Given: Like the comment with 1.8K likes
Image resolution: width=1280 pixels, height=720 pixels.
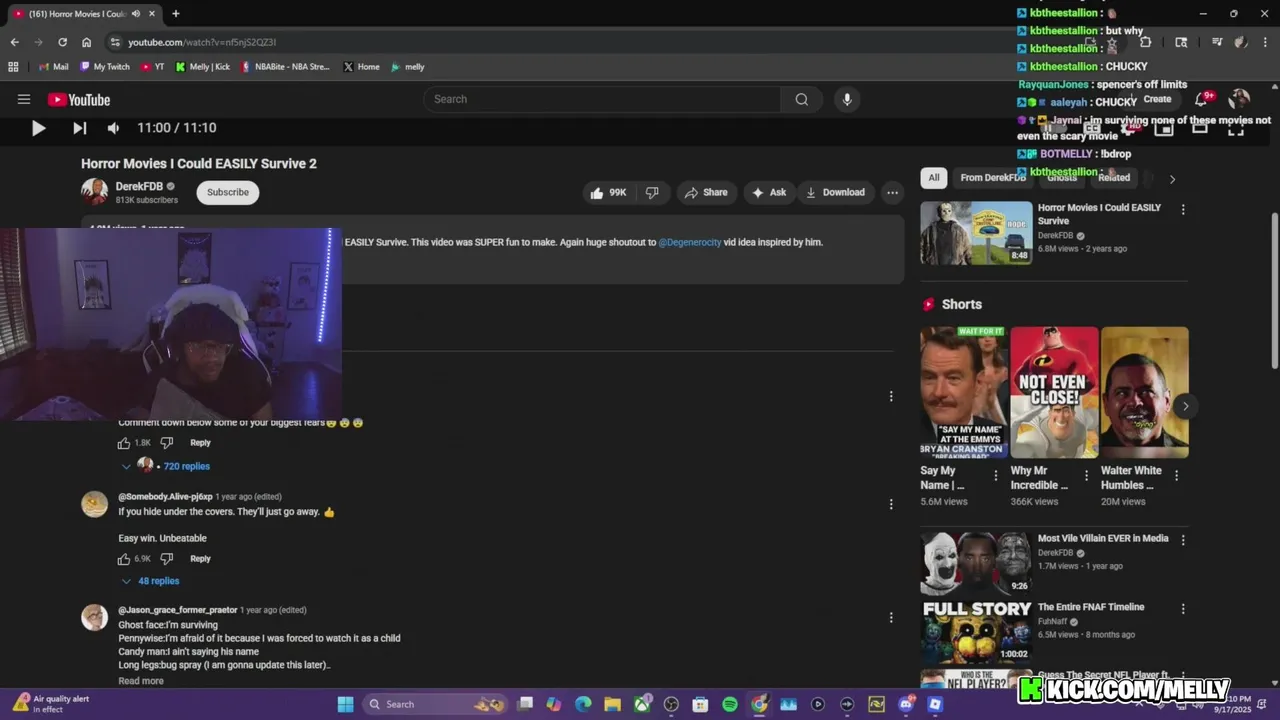Looking at the screenshot, I should pyautogui.click(x=124, y=443).
